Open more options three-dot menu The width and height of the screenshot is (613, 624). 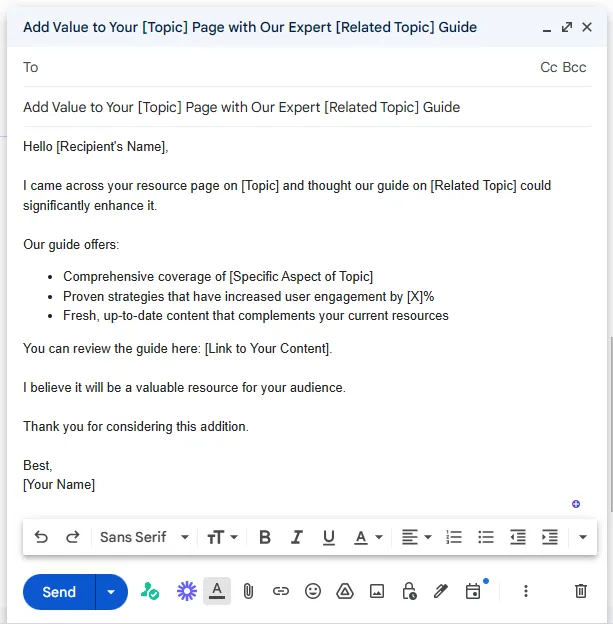point(526,591)
